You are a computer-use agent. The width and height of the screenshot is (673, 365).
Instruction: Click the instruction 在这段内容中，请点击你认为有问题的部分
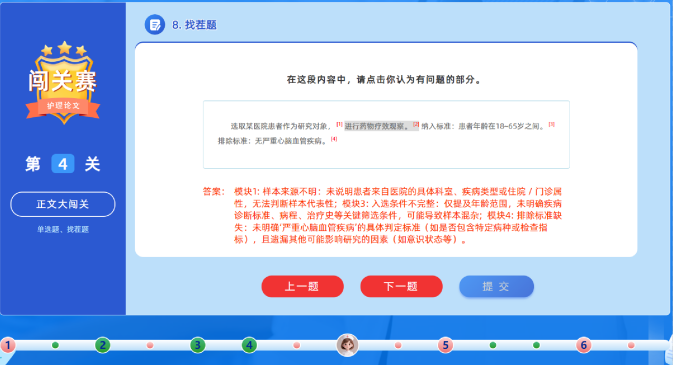[x=385, y=79]
